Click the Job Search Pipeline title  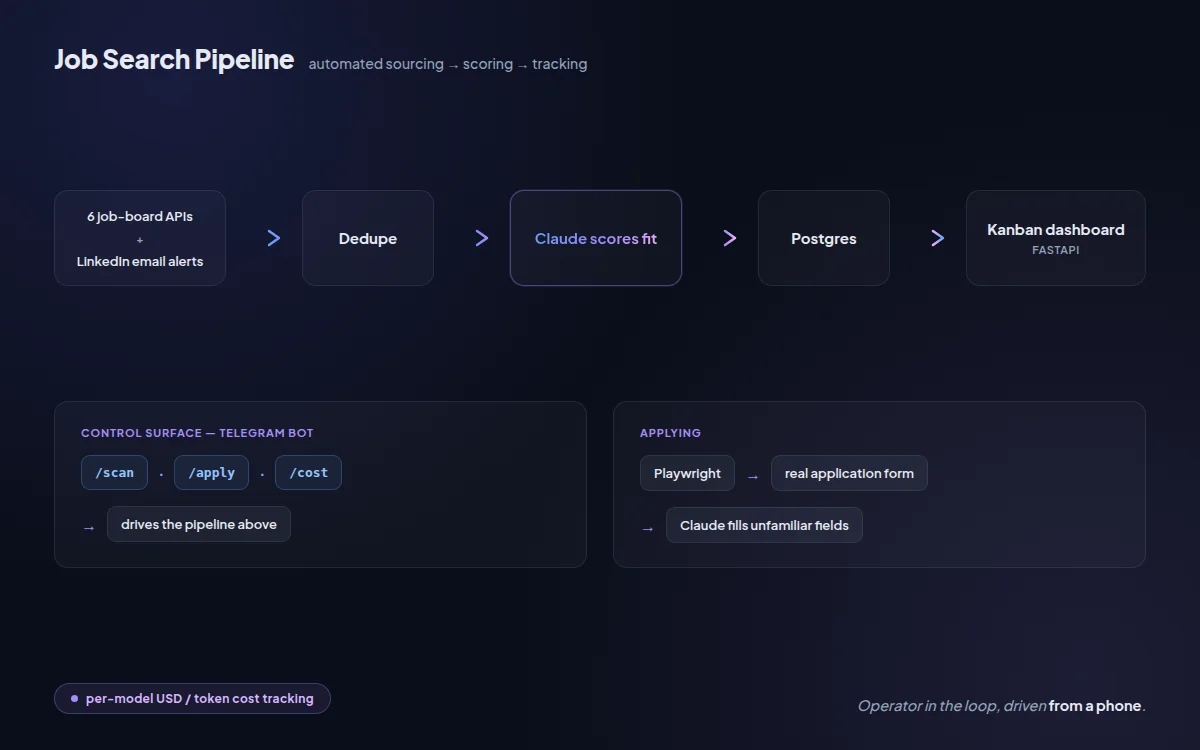[x=174, y=60]
